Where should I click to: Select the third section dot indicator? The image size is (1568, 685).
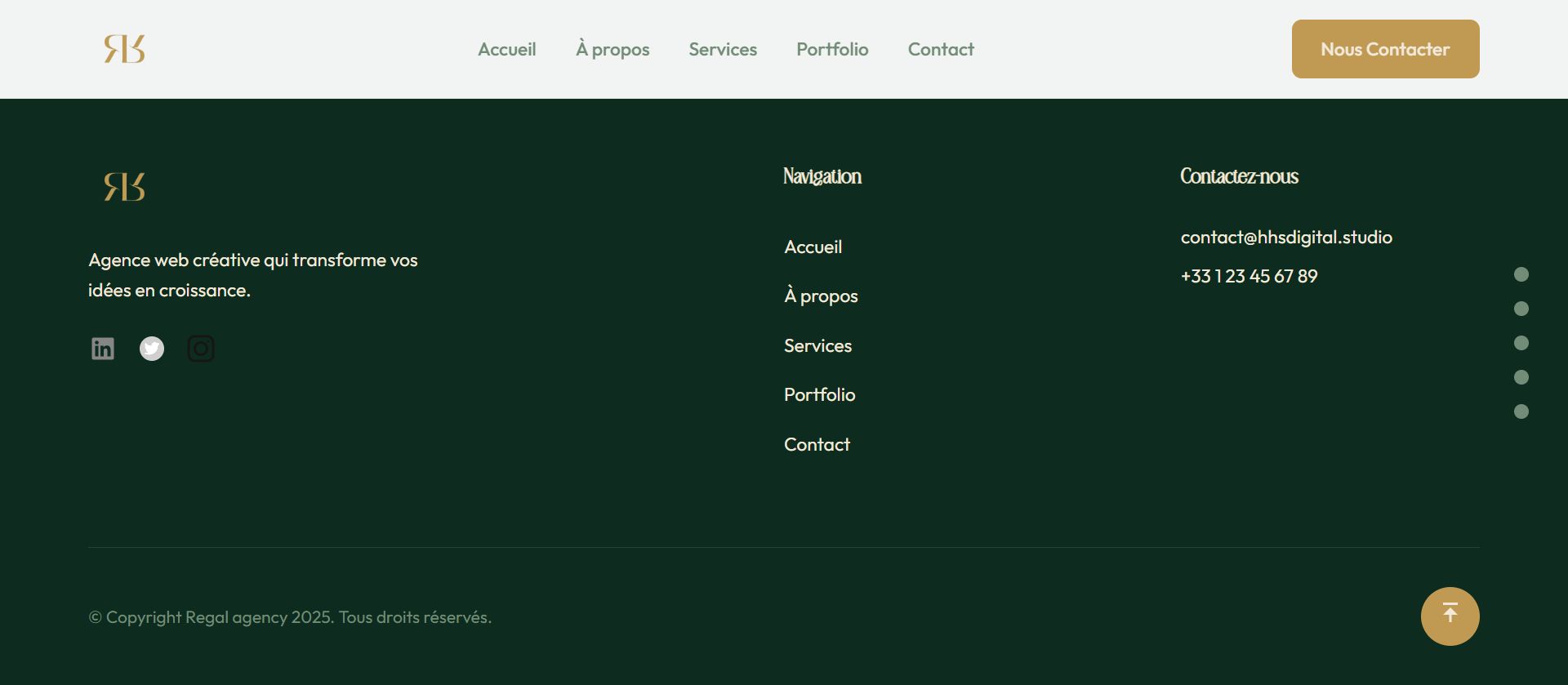tap(1521, 343)
